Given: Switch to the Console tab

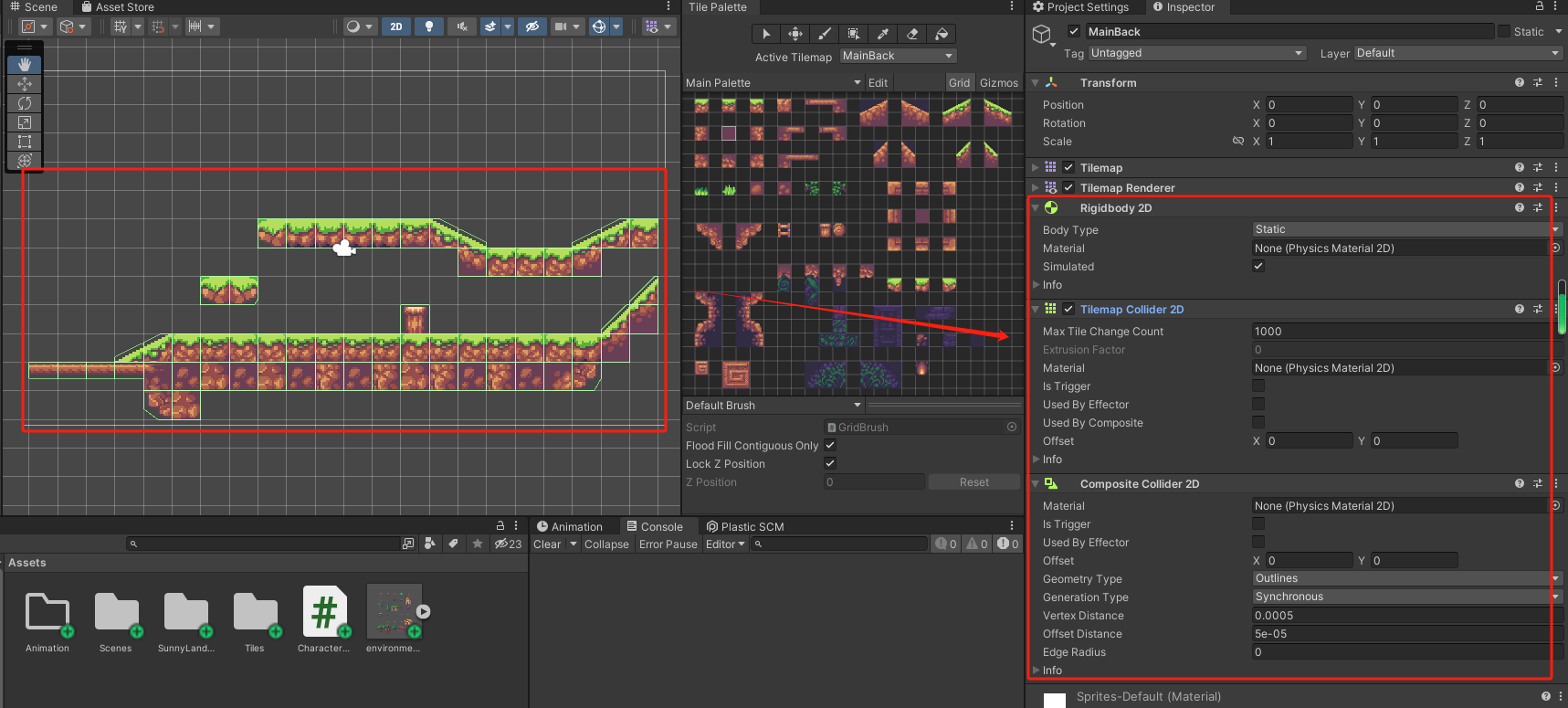Looking at the screenshot, I should pyautogui.click(x=655, y=526).
